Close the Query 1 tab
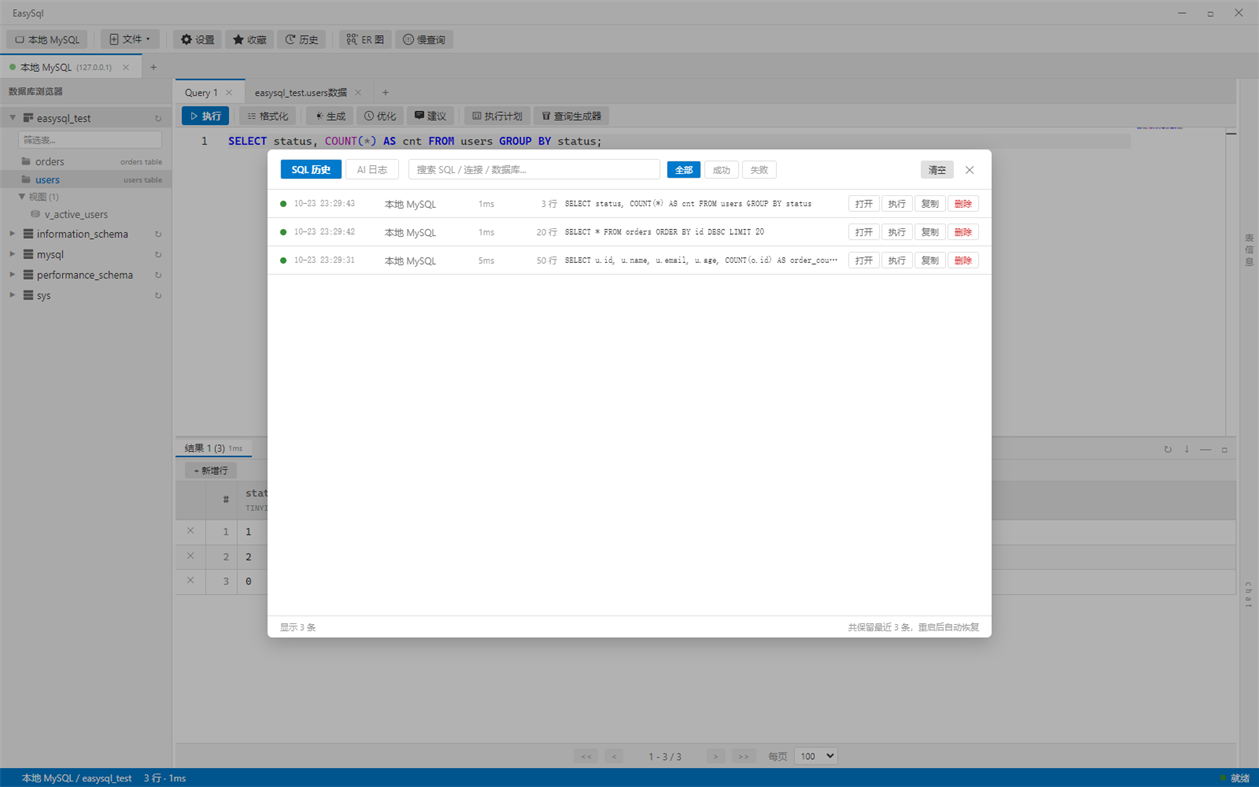1259x787 pixels. coord(229,93)
